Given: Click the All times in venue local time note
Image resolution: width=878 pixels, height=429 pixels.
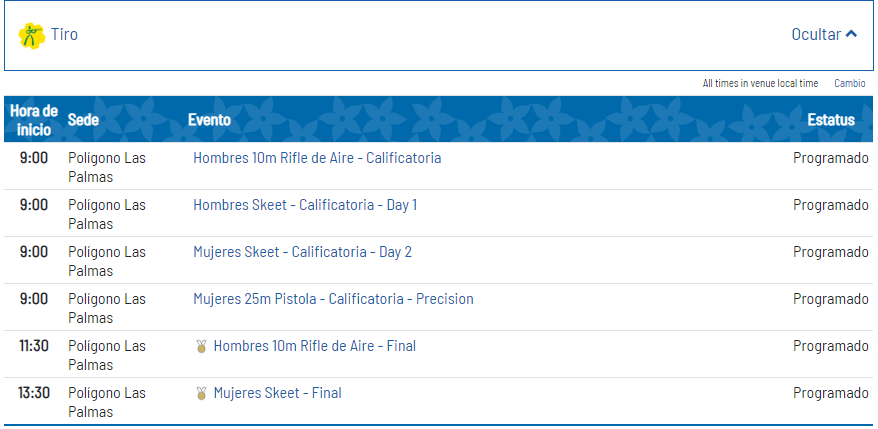Looking at the screenshot, I should 760,83.
